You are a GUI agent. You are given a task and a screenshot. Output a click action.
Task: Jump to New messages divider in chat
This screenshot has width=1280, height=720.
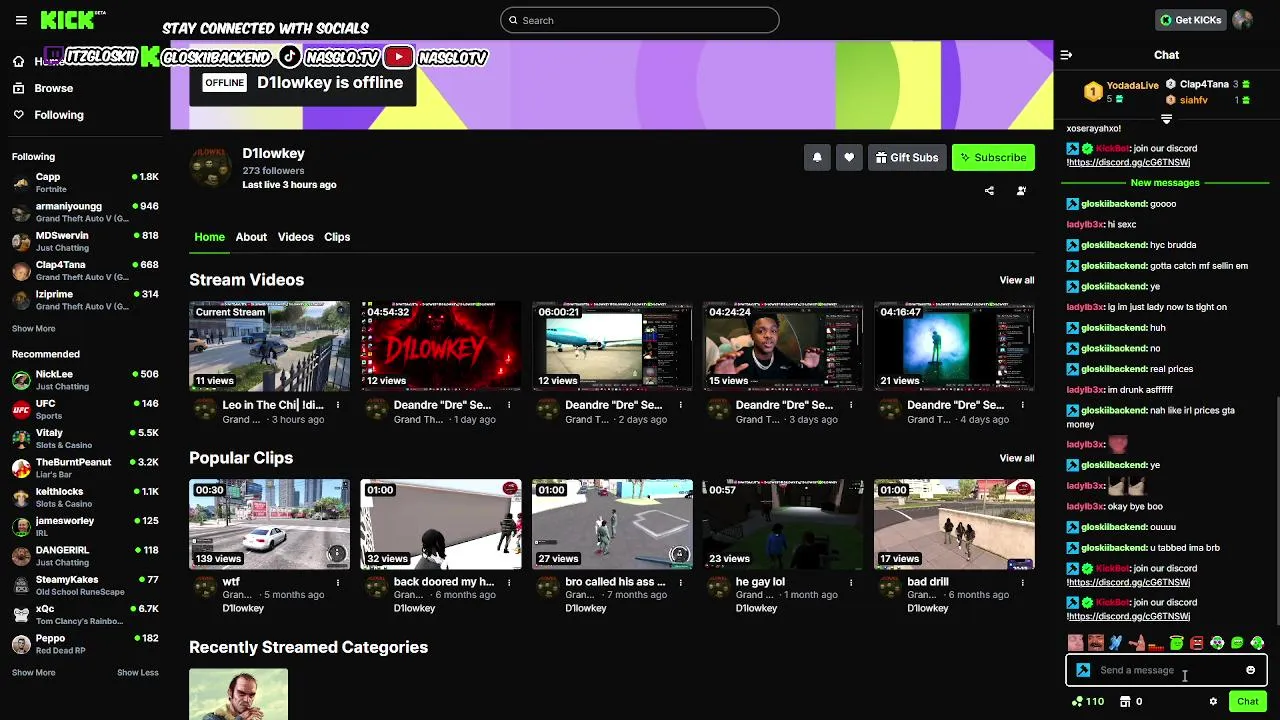point(1165,183)
